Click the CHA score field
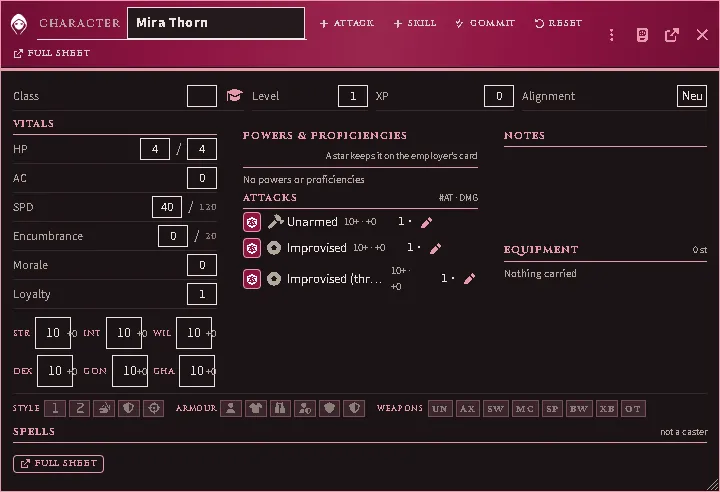720x492 pixels. [197, 371]
